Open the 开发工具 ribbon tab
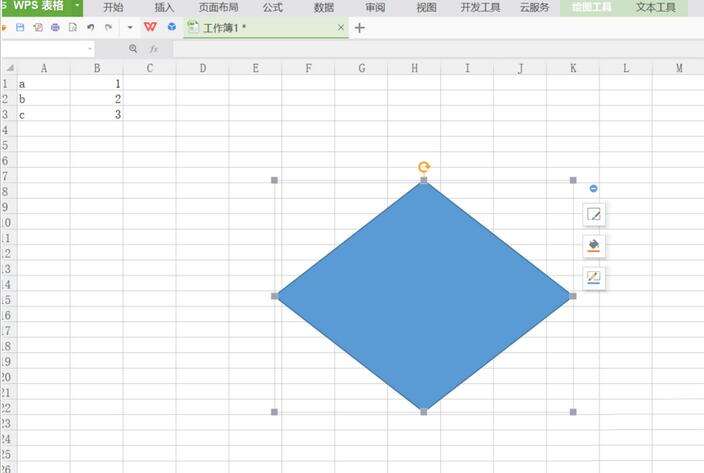Screen dimensions: 704x473 coord(480,7)
